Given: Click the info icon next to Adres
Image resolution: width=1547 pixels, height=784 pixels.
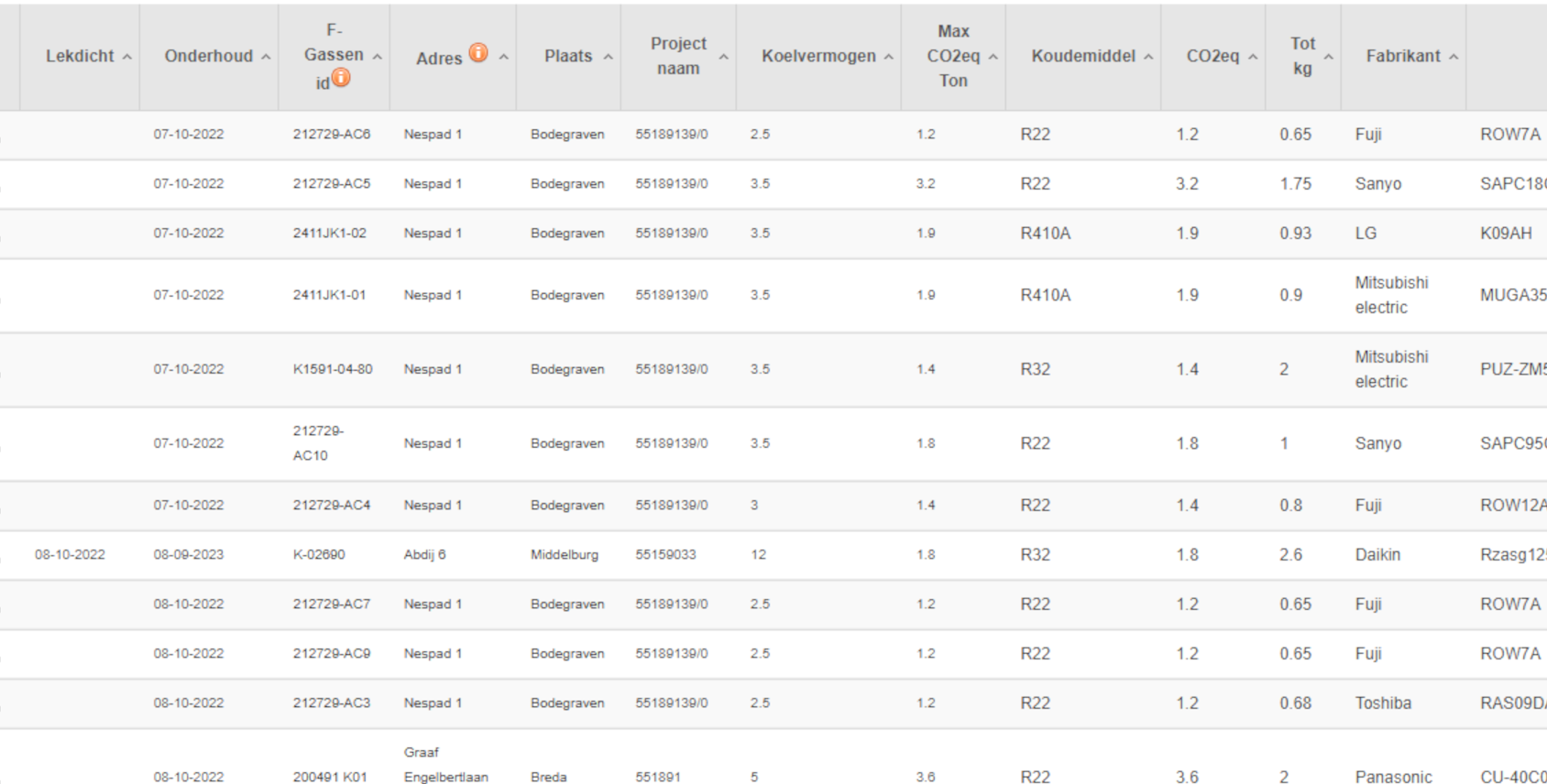Looking at the screenshot, I should 478,53.
